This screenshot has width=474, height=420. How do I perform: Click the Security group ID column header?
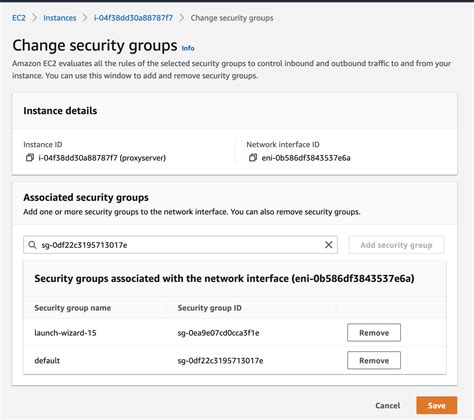(x=210, y=308)
